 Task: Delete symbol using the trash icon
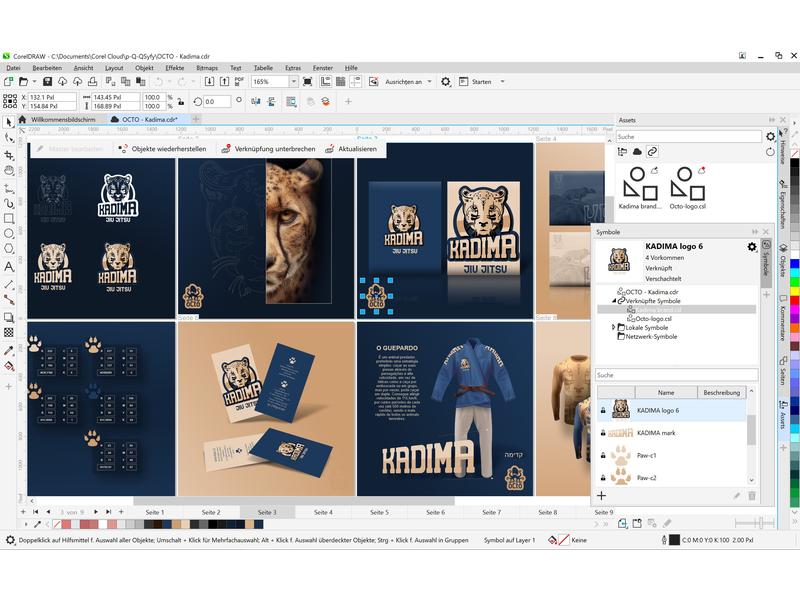click(752, 495)
